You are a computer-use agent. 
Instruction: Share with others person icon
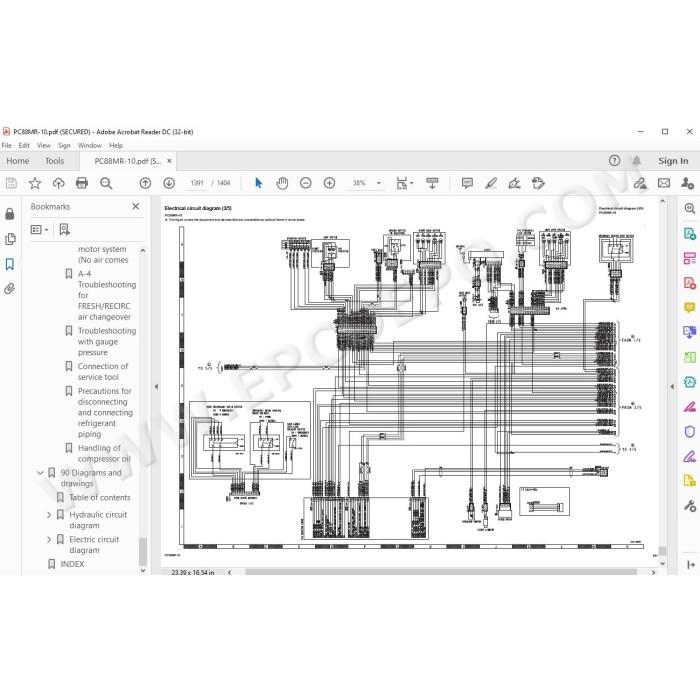(x=688, y=183)
